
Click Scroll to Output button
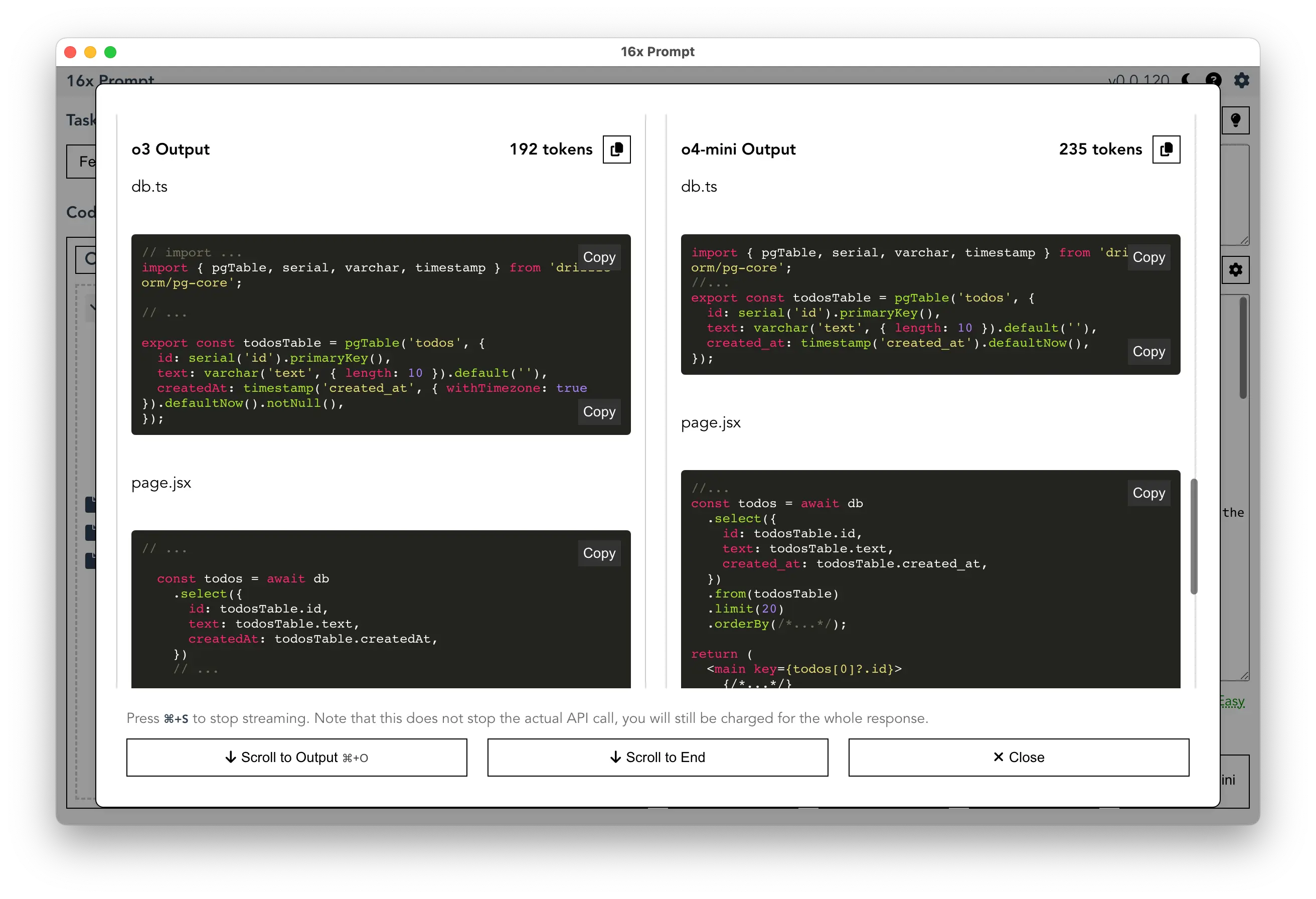click(297, 758)
